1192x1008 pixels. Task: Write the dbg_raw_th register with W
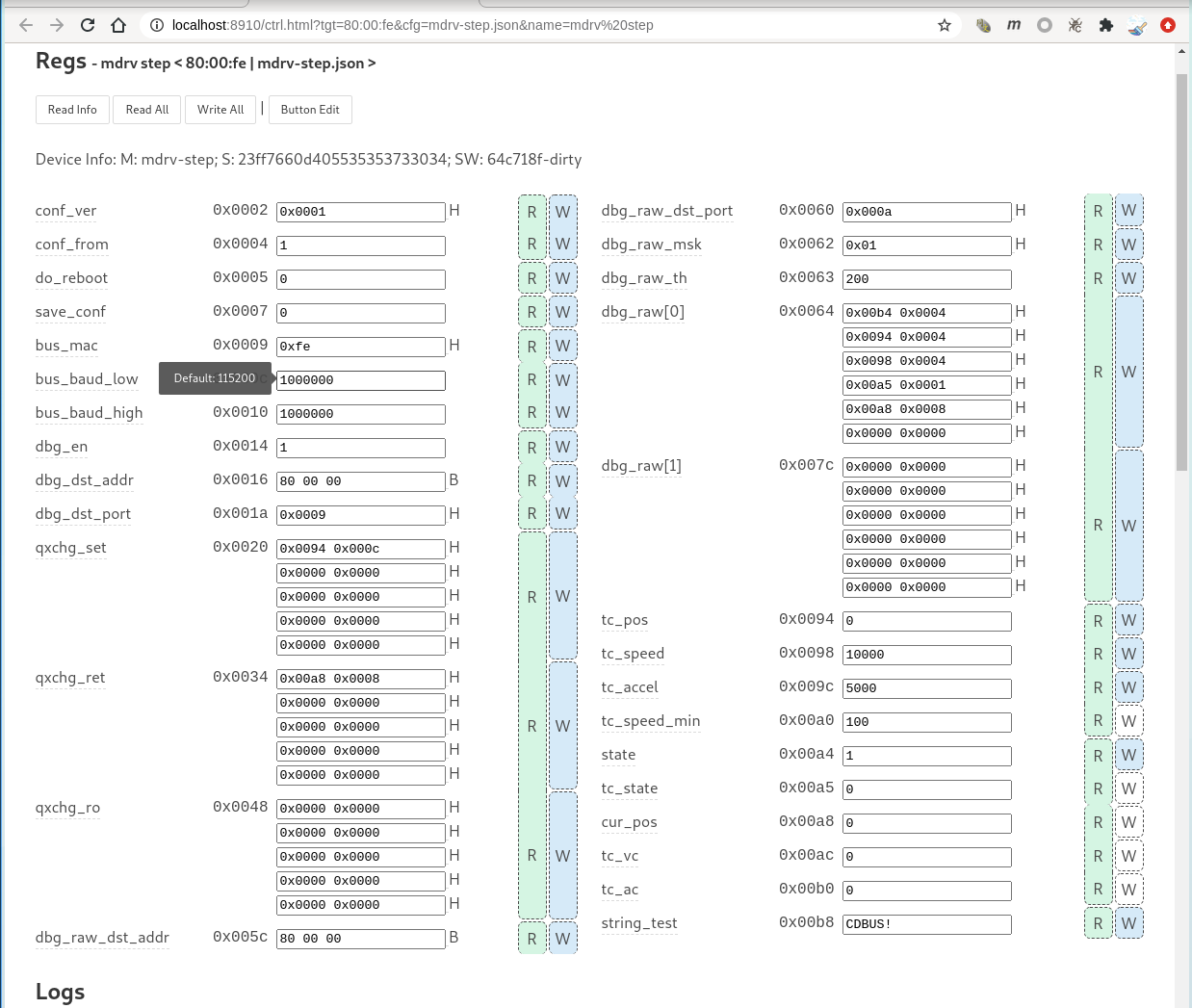tap(1129, 278)
